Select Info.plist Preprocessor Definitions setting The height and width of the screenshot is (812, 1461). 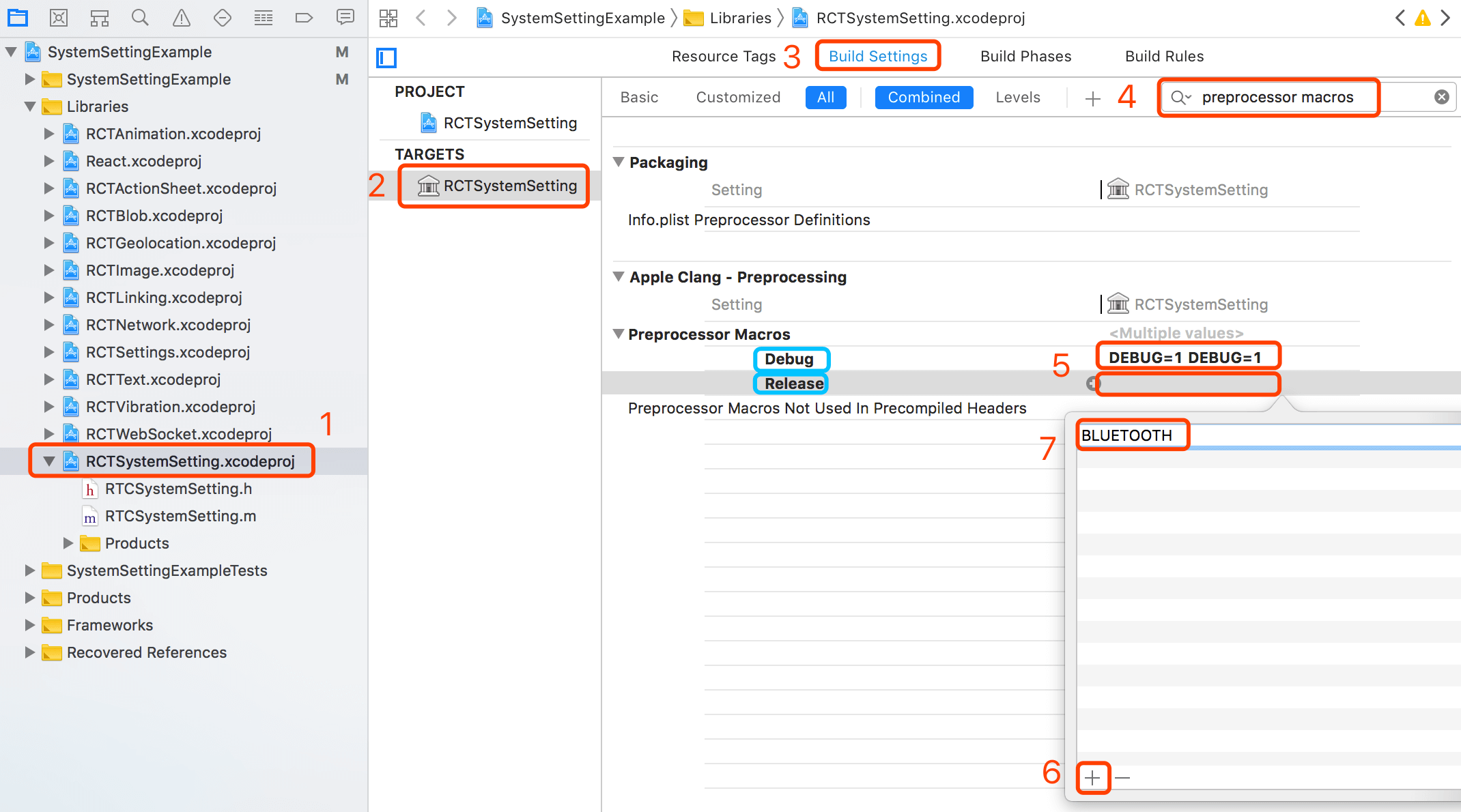point(749,220)
